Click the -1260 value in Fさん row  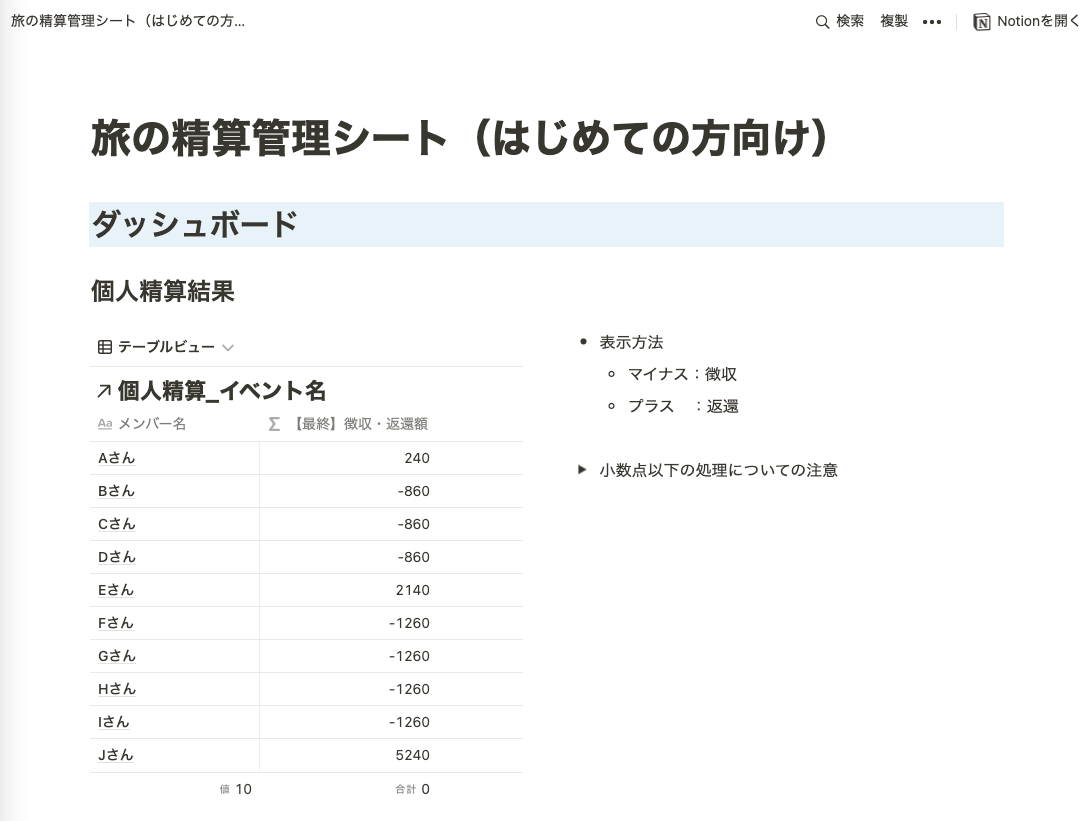click(410, 623)
